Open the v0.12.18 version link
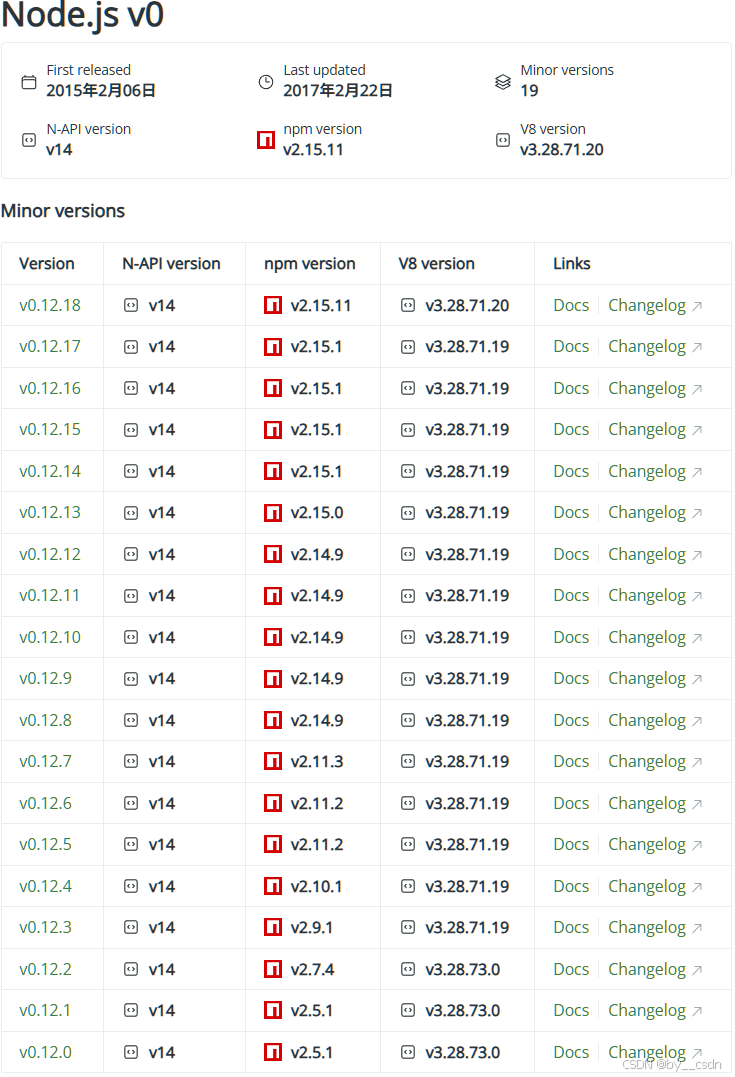The height and width of the screenshot is (1077, 735). pyautogui.click(x=50, y=306)
